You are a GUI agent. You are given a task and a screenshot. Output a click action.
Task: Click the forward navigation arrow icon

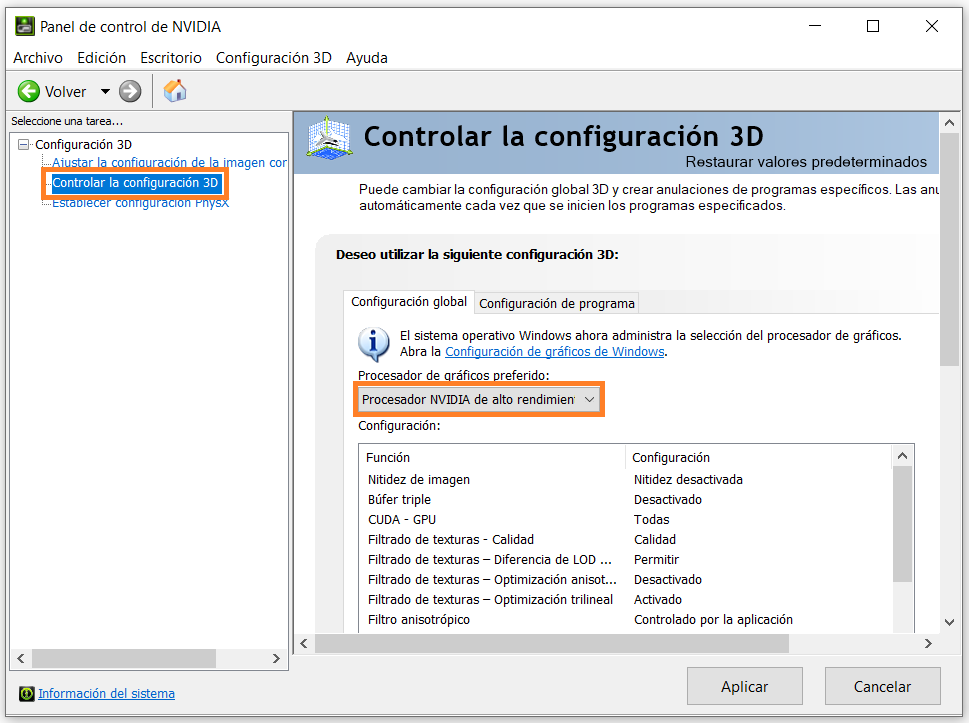tap(130, 92)
